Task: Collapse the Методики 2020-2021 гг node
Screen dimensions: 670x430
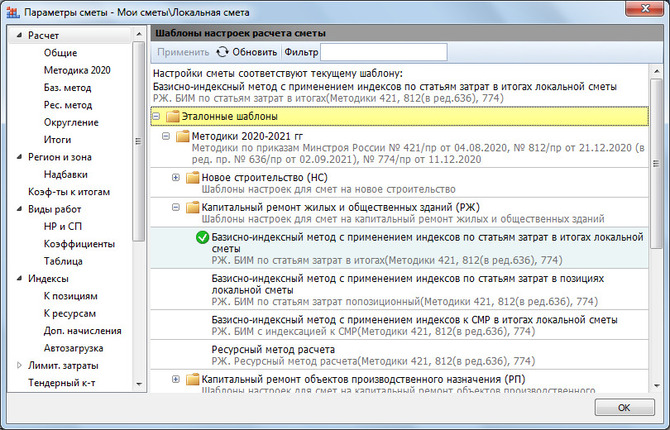Action: 166,136
